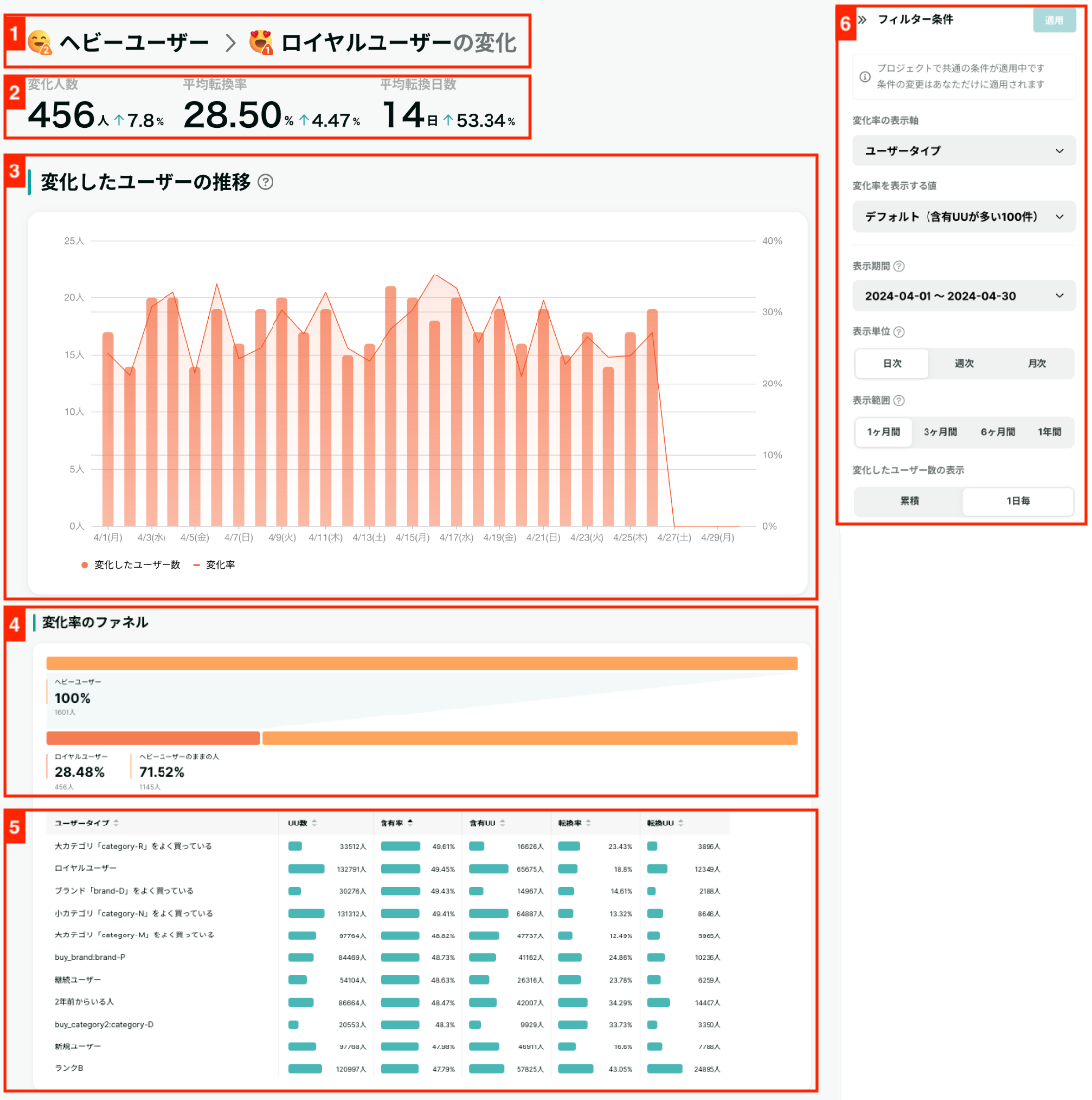Select the 2年前からいる人 table row
This screenshot has height=1100, width=1092.
[387, 1003]
